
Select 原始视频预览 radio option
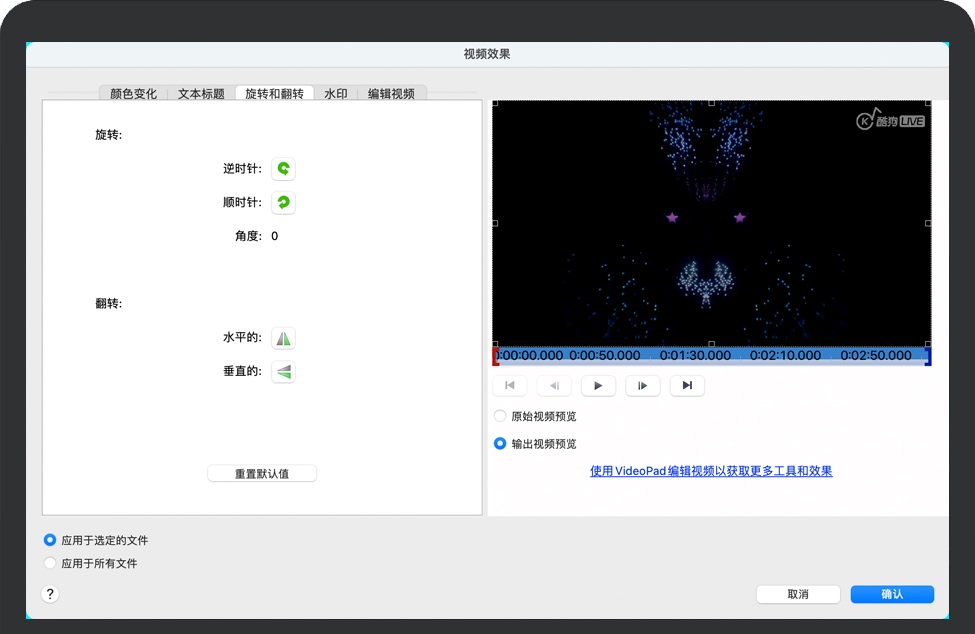click(x=500, y=417)
